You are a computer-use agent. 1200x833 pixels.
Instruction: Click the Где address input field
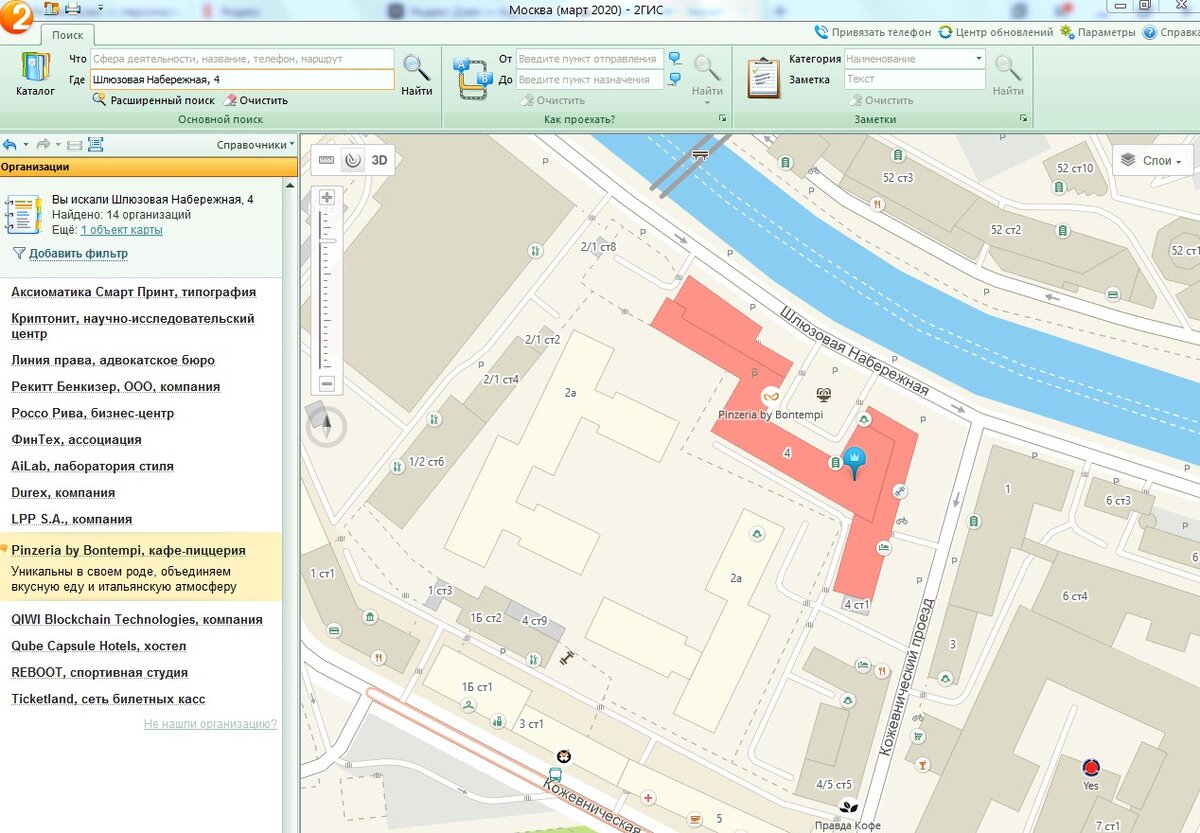(242, 79)
